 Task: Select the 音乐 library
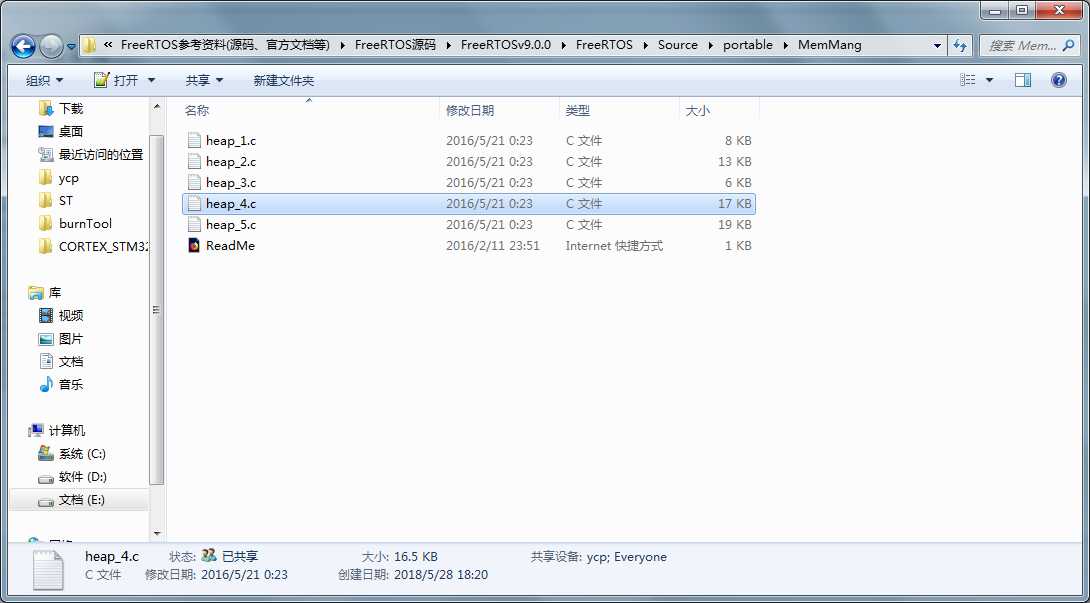pyautogui.click(x=61, y=384)
